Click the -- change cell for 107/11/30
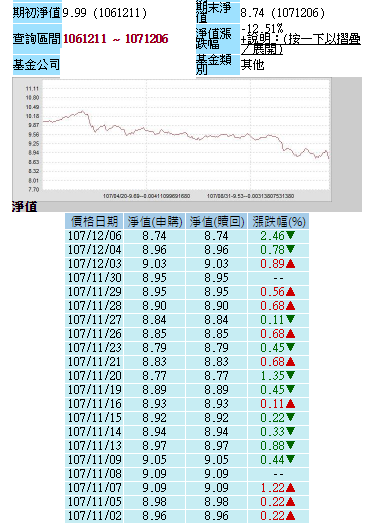The width and height of the screenshot is (367, 523). point(279,278)
